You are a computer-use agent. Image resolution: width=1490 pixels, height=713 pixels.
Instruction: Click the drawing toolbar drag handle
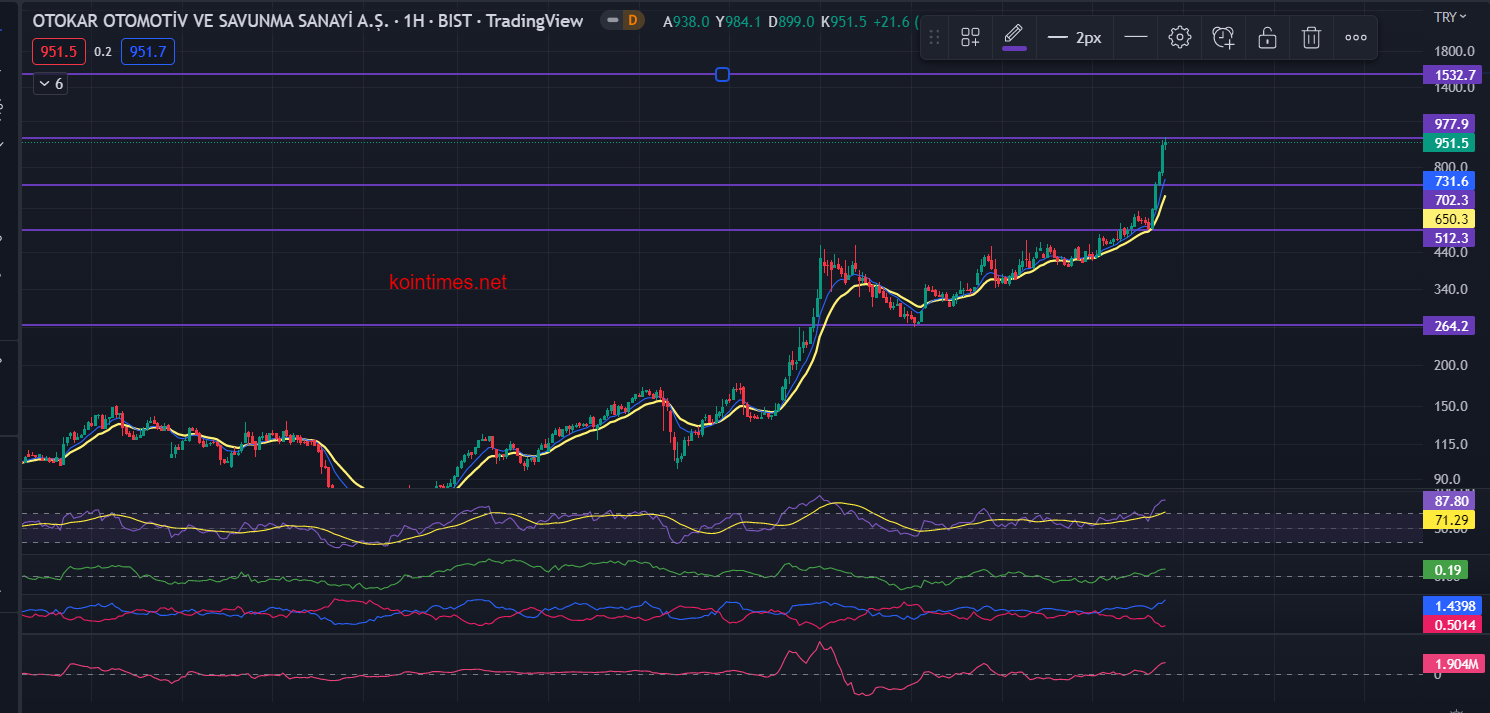coord(934,38)
